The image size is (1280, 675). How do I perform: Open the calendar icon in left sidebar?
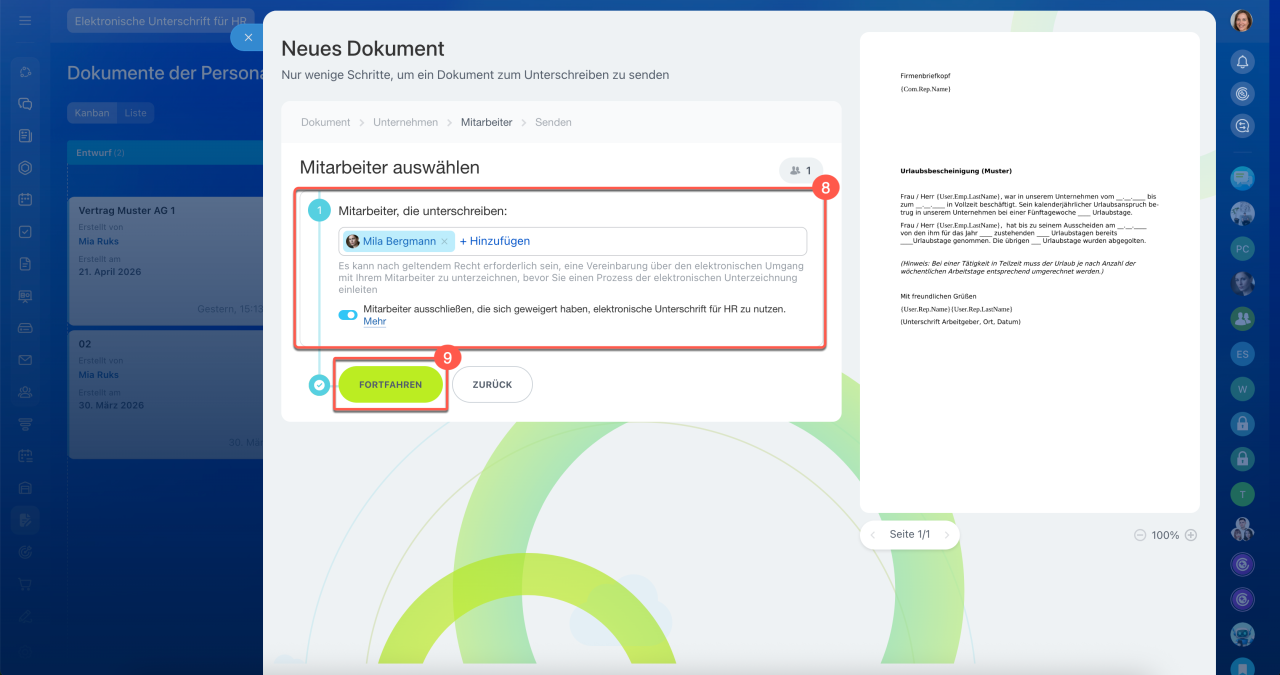(x=26, y=199)
